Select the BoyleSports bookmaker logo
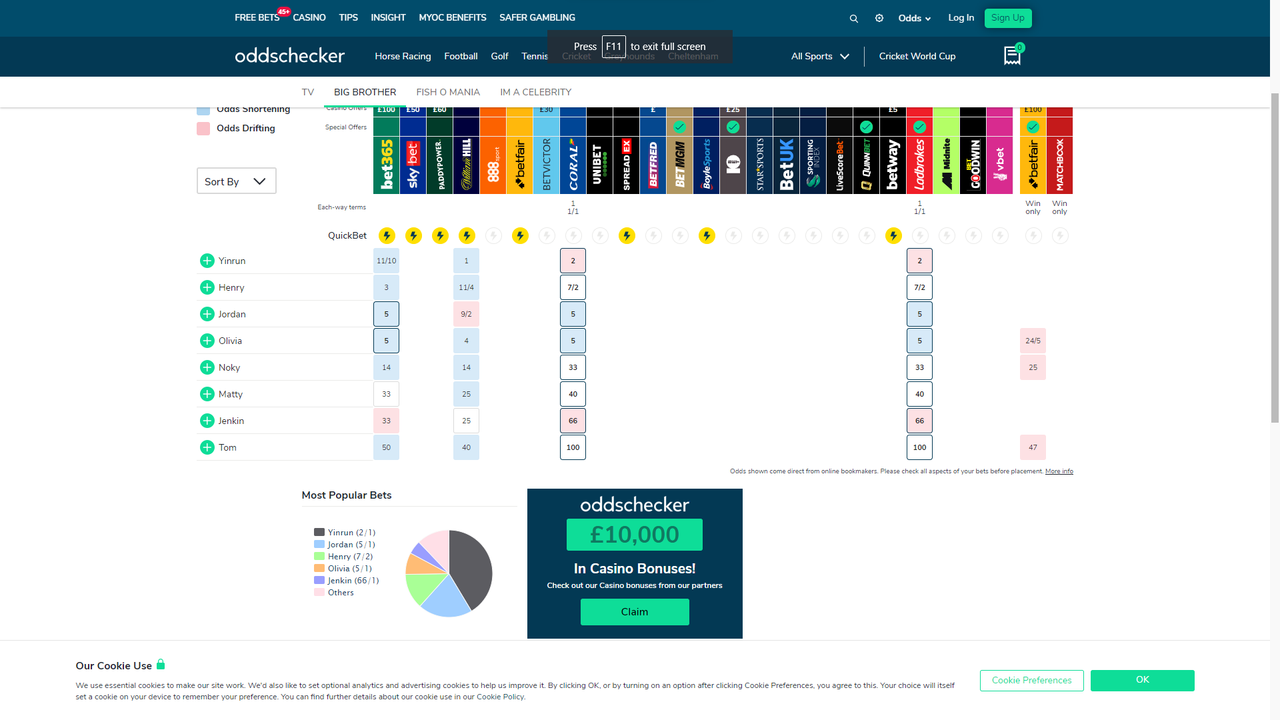Image resolution: width=1280 pixels, height=720 pixels. (x=706, y=166)
